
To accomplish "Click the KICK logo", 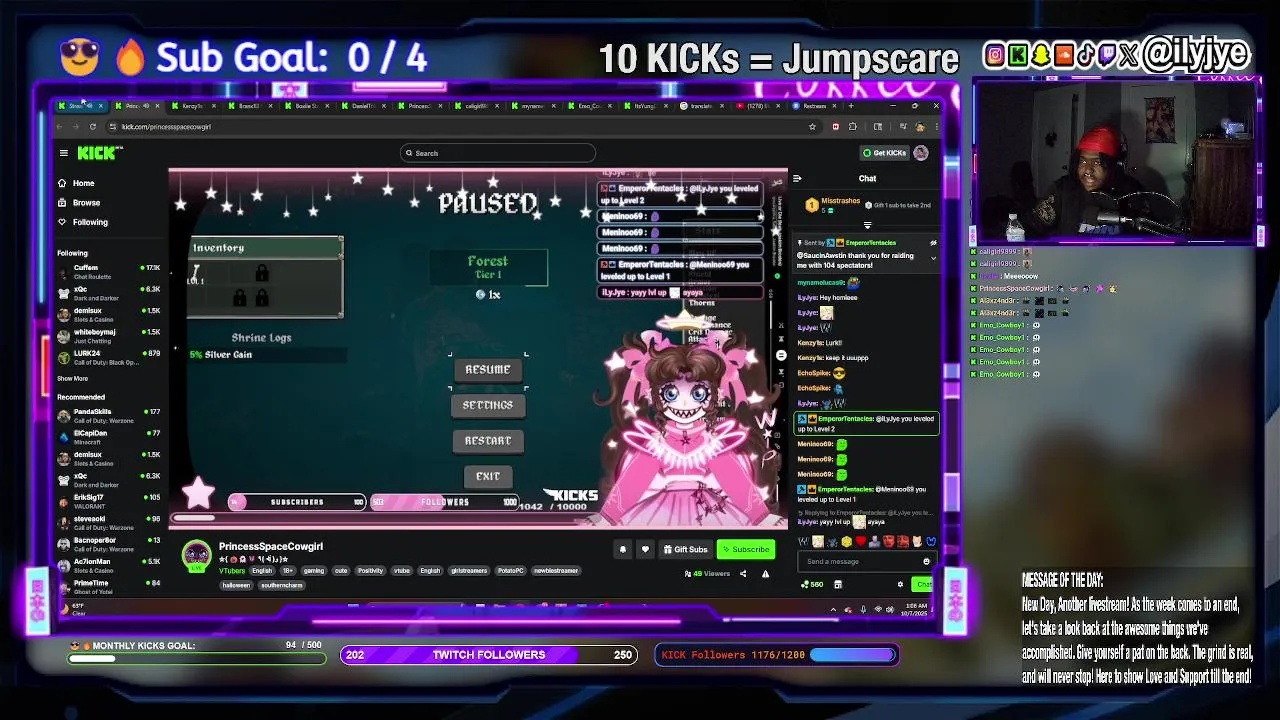I will coord(99,153).
